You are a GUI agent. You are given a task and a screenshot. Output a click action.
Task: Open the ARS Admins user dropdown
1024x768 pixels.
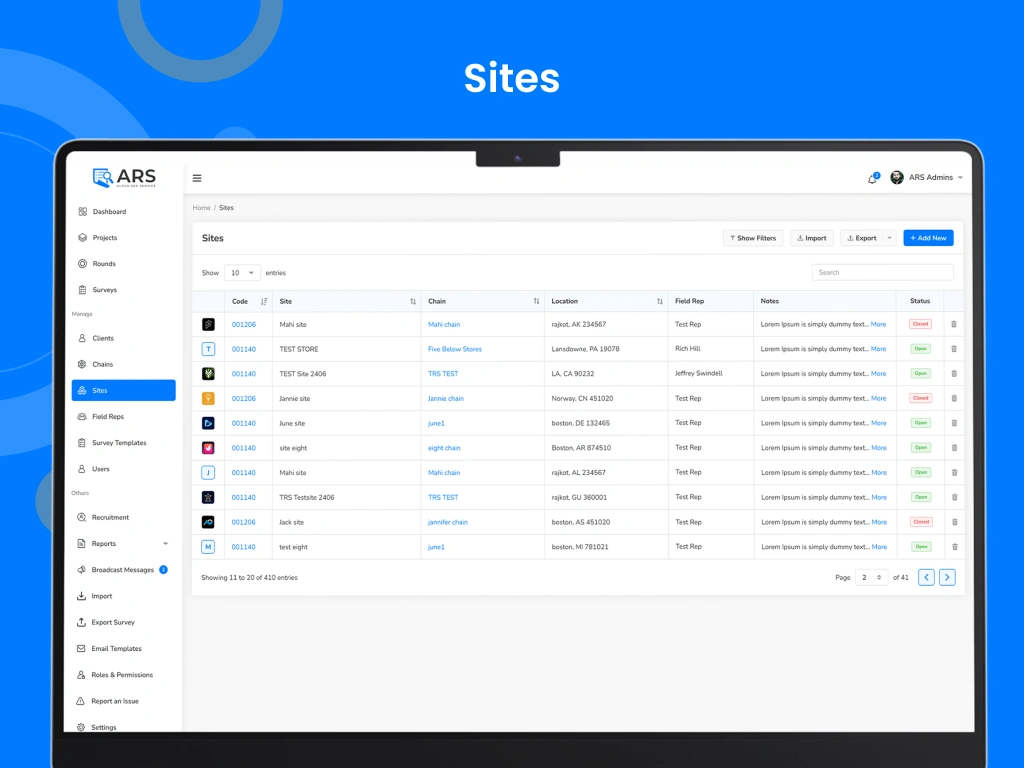pyautogui.click(x=926, y=177)
